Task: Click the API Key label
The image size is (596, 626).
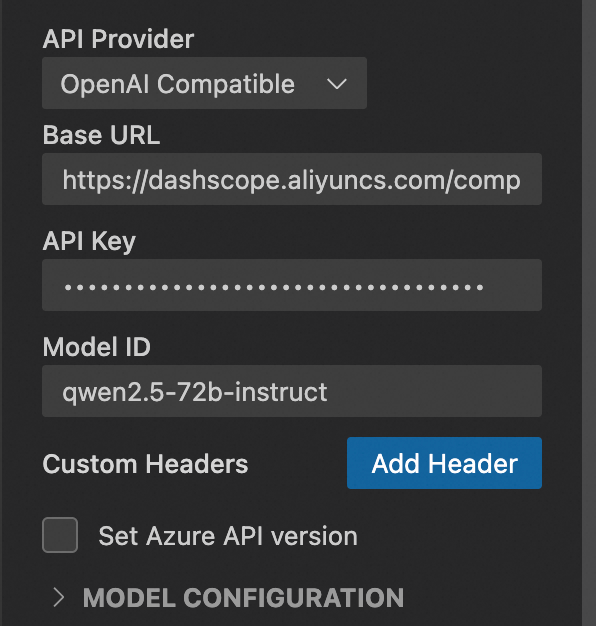Action: [89, 242]
